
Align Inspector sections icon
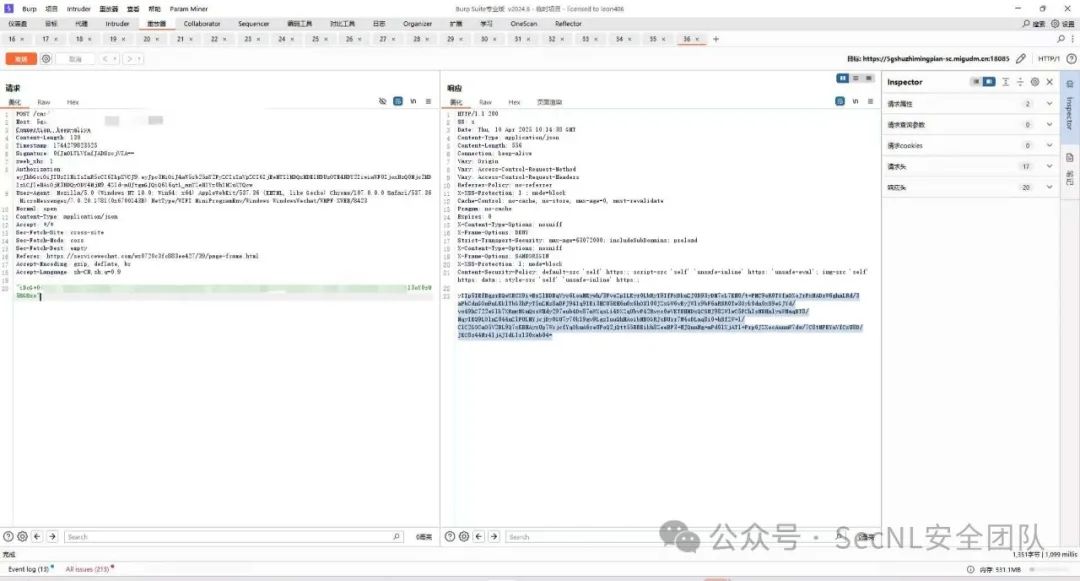pos(1006,82)
